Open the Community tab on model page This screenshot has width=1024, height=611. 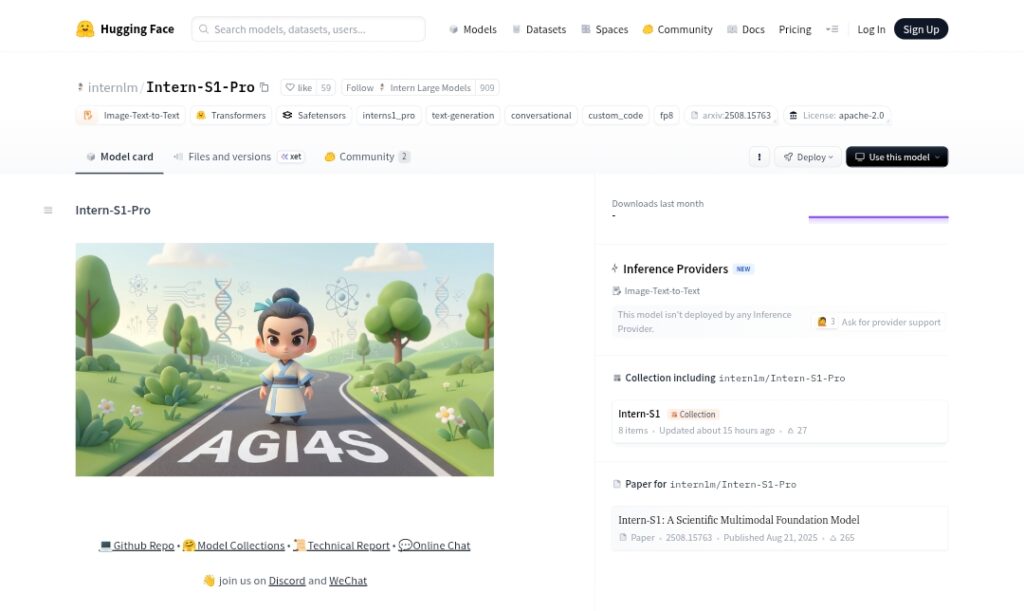(366, 157)
